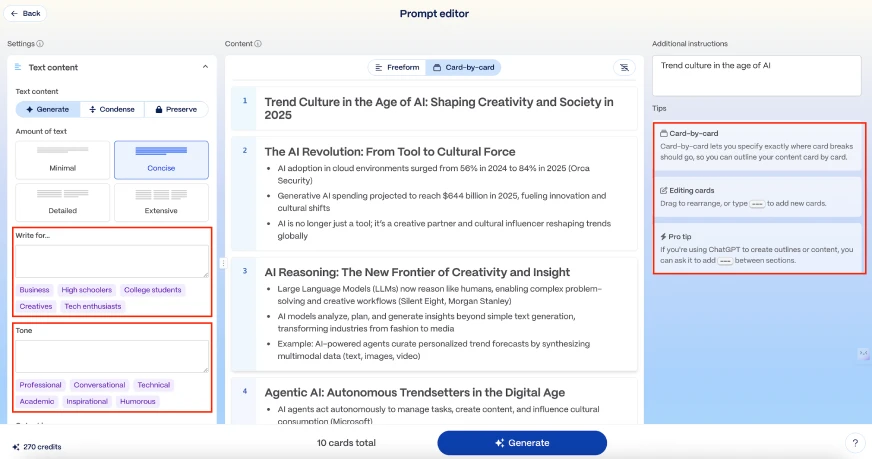Screen dimensions: 872x459
Task: Pick the Creatives audience chip
Action: coord(36,306)
